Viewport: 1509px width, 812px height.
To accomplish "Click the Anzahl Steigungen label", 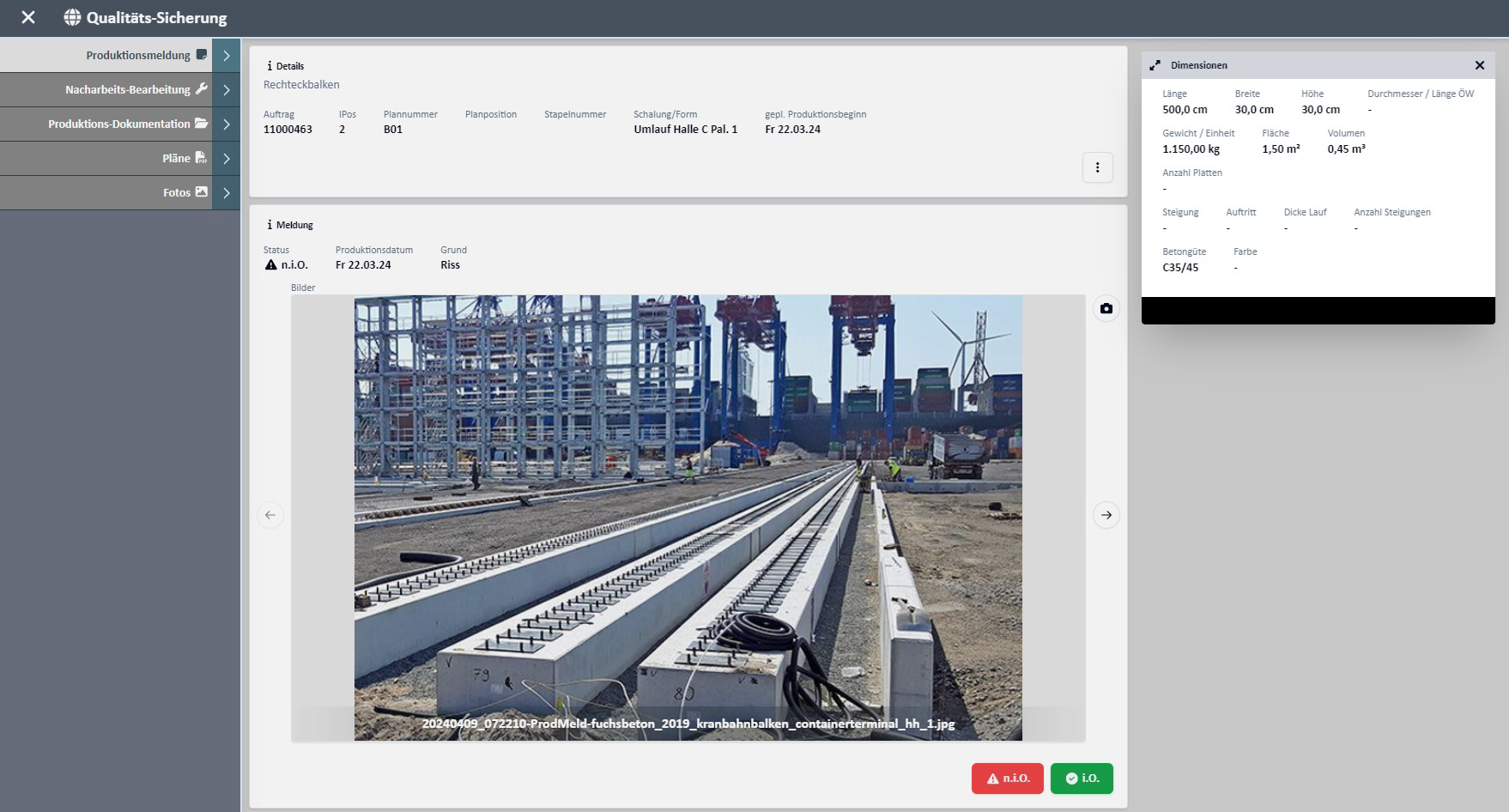I will pyautogui.click(x=1392, y=212).
